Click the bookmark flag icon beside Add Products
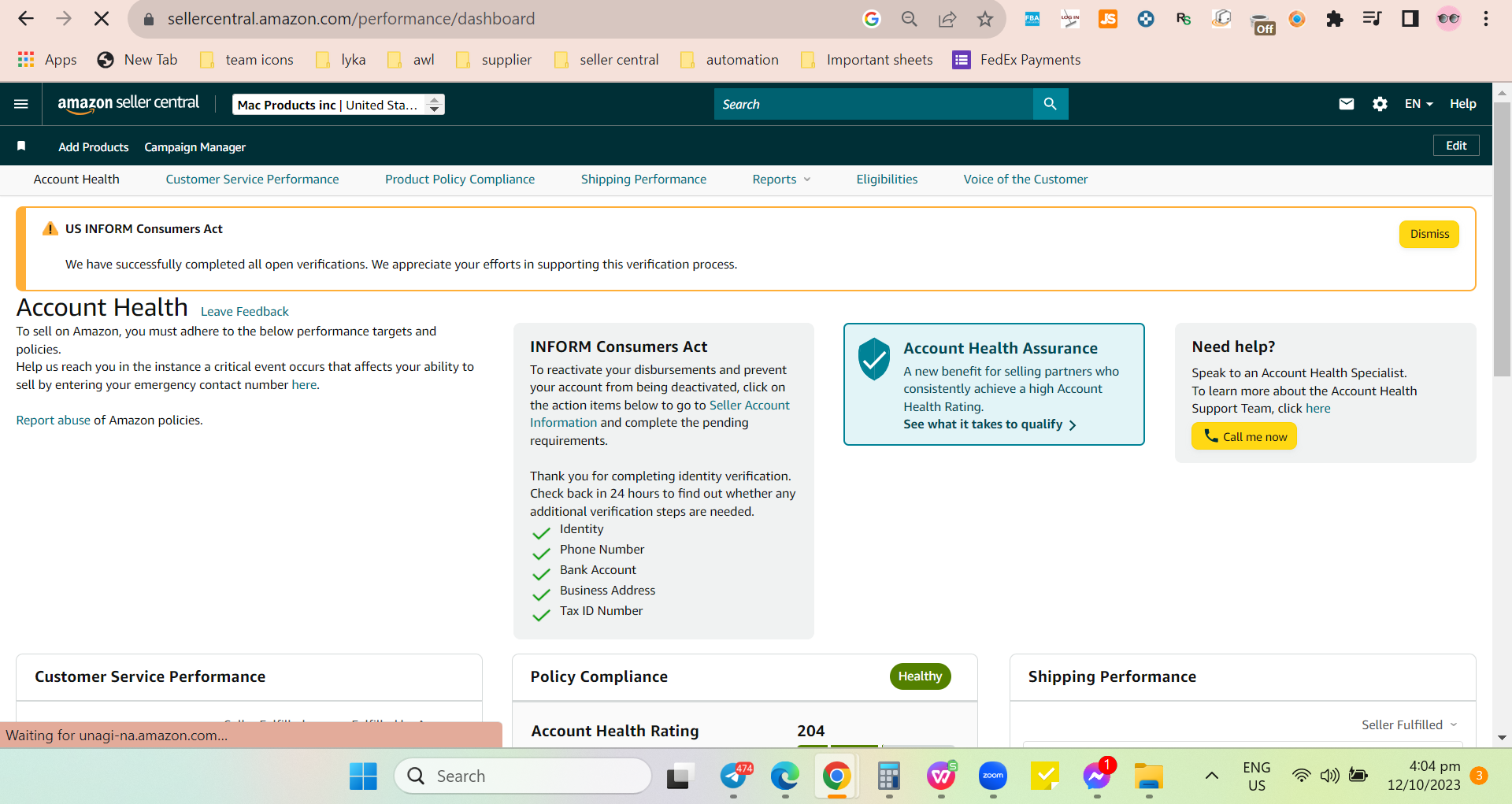This screenshot has height=804, width=1512. tap(21, 146)
